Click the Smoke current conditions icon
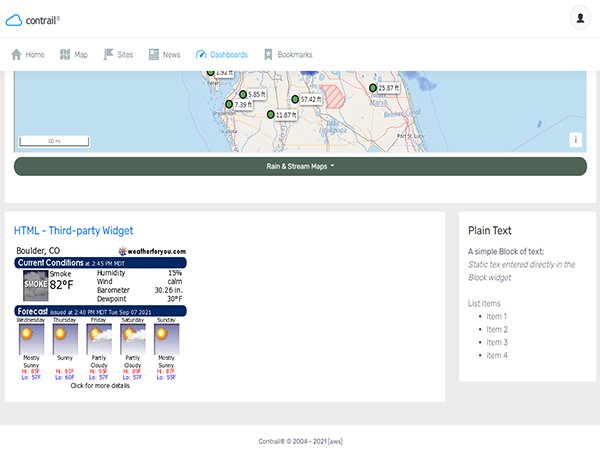This screenshot has height=454, width=600. (35, 284)
